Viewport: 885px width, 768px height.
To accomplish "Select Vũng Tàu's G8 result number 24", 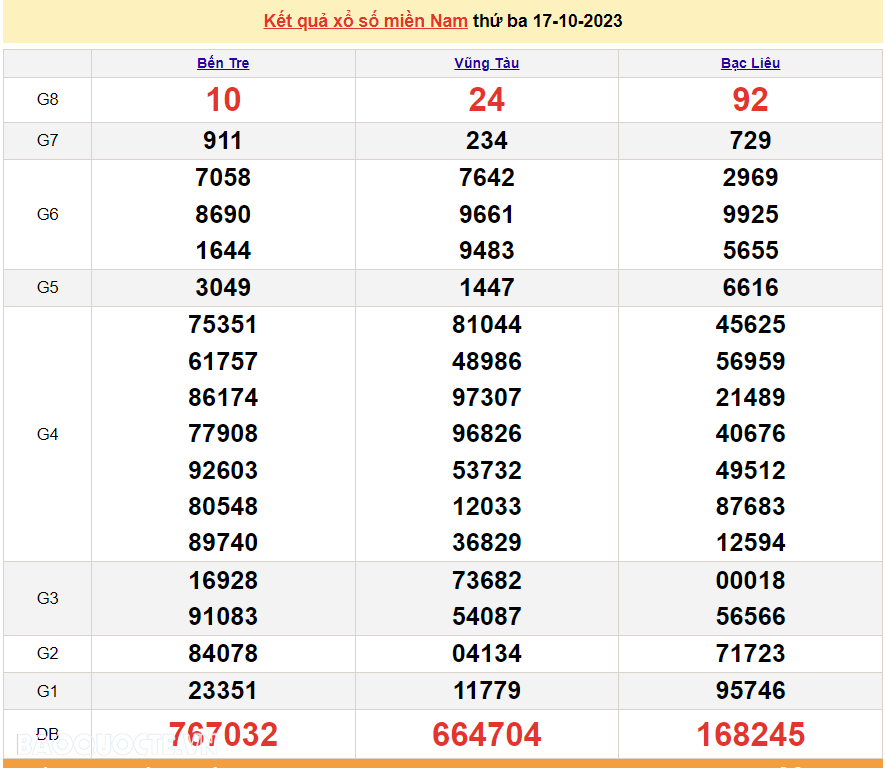I will coord(487,99).
